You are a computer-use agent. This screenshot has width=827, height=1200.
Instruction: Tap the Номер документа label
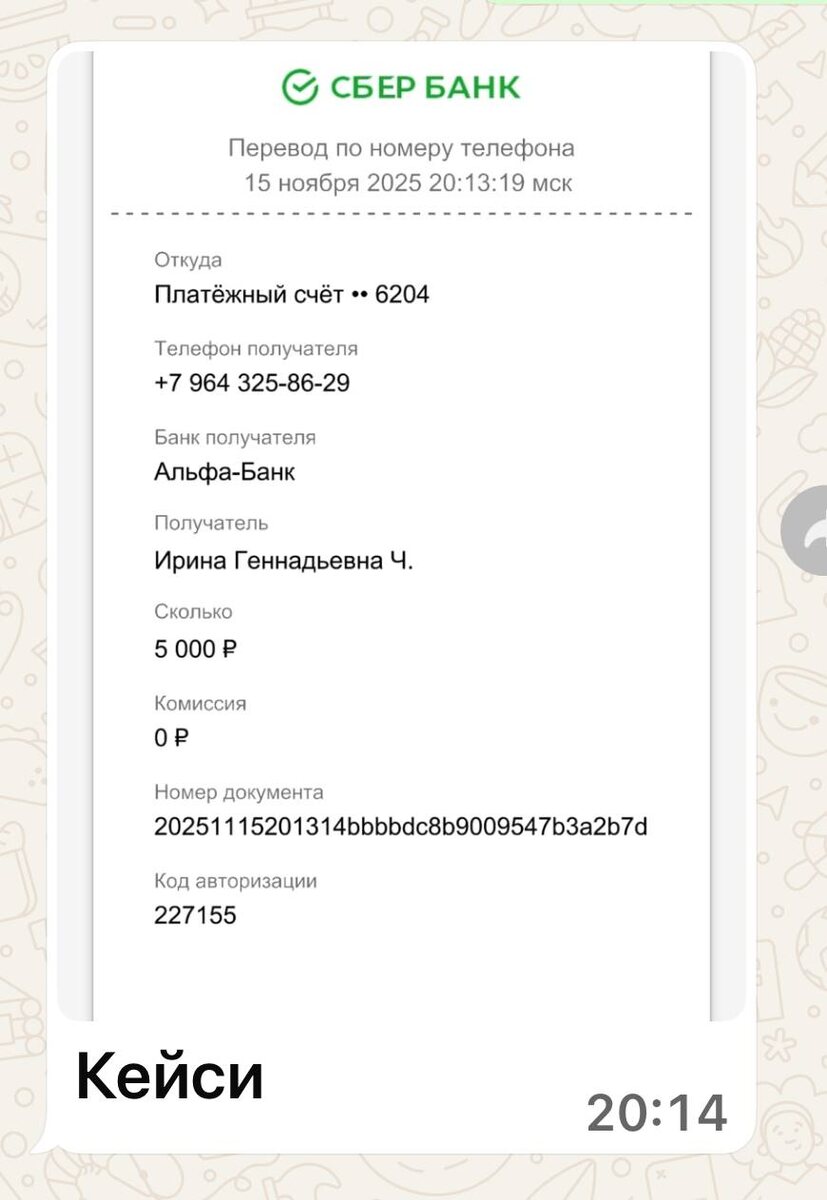(x=239, y=792)
